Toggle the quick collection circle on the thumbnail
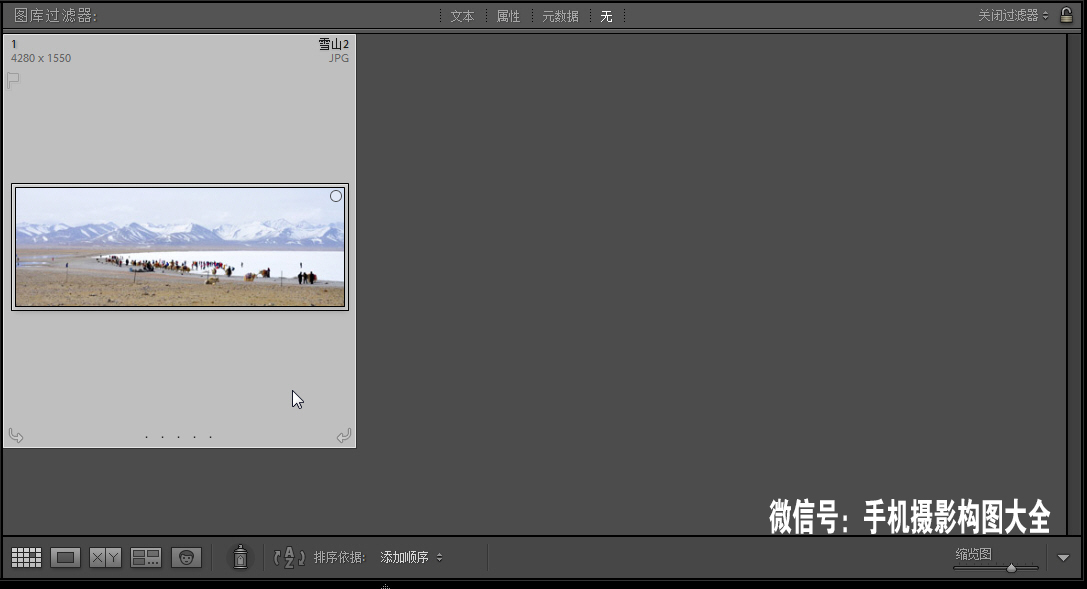Screen dimensions: 1087x589 pos(336,196)
